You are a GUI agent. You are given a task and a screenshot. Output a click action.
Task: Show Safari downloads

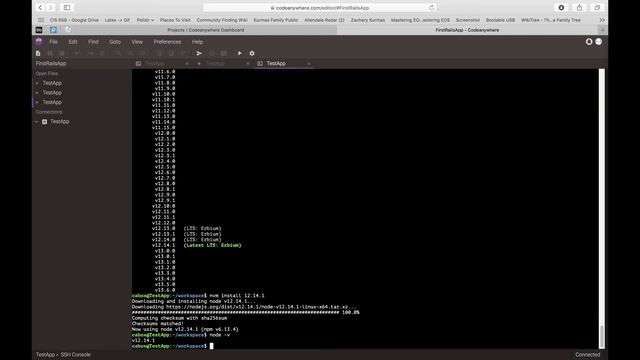point(561,7)
